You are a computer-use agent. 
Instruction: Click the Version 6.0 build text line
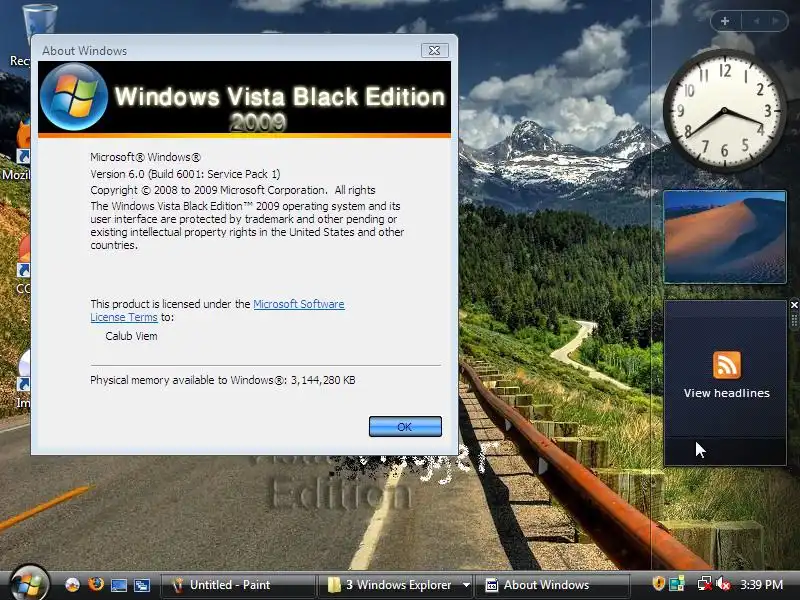(x=185, y=174)
